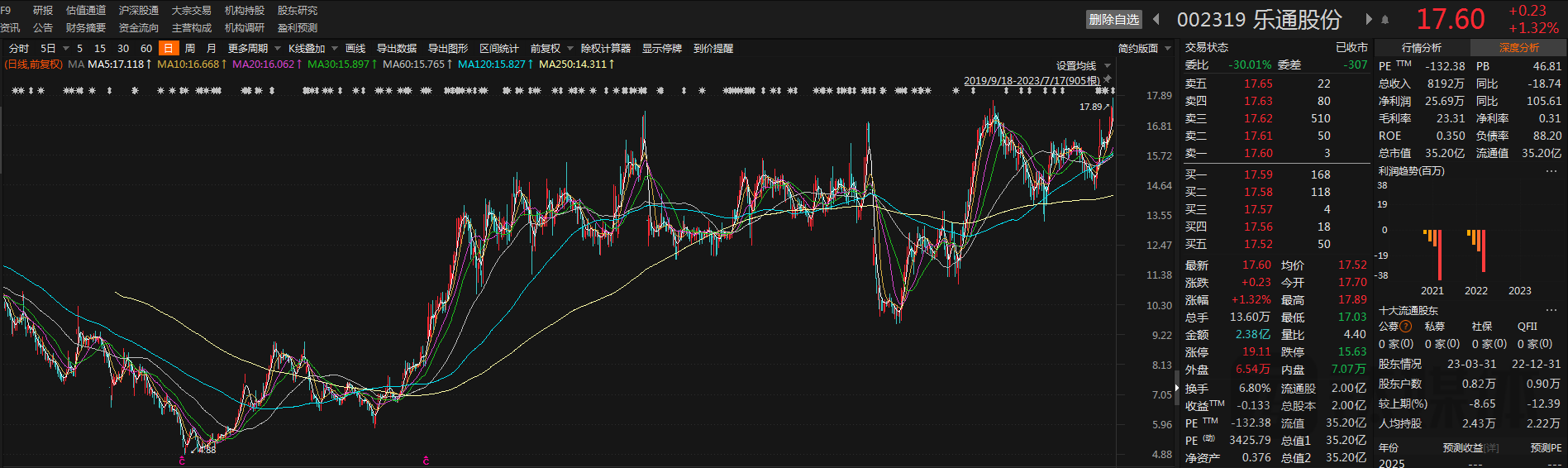Click the 公募 help question mark icon
Image resolution: width=1568 pixels, height=468 pixels.
coord(1406,327)
